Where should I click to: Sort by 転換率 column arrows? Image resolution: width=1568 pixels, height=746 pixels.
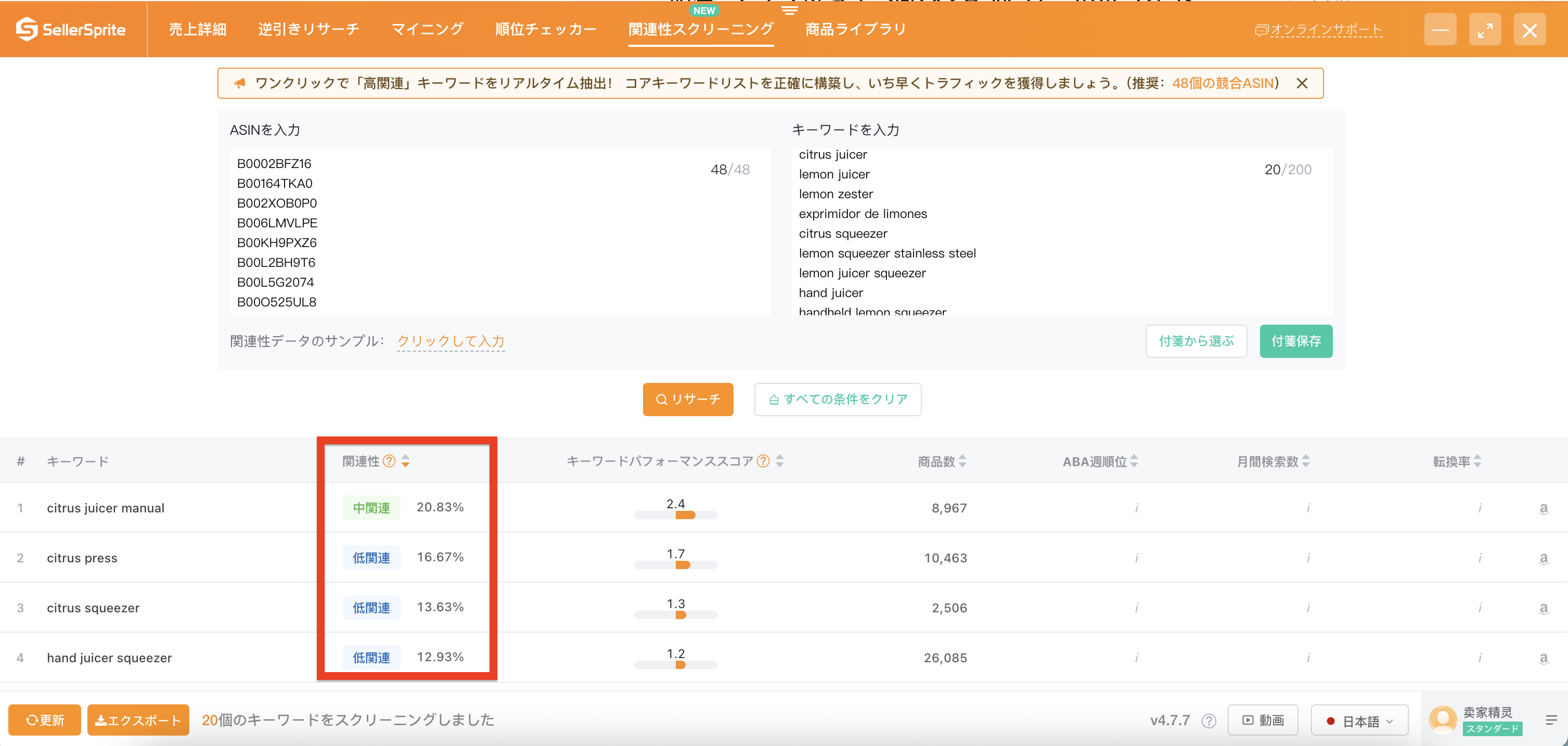(x=1477, y=461)
